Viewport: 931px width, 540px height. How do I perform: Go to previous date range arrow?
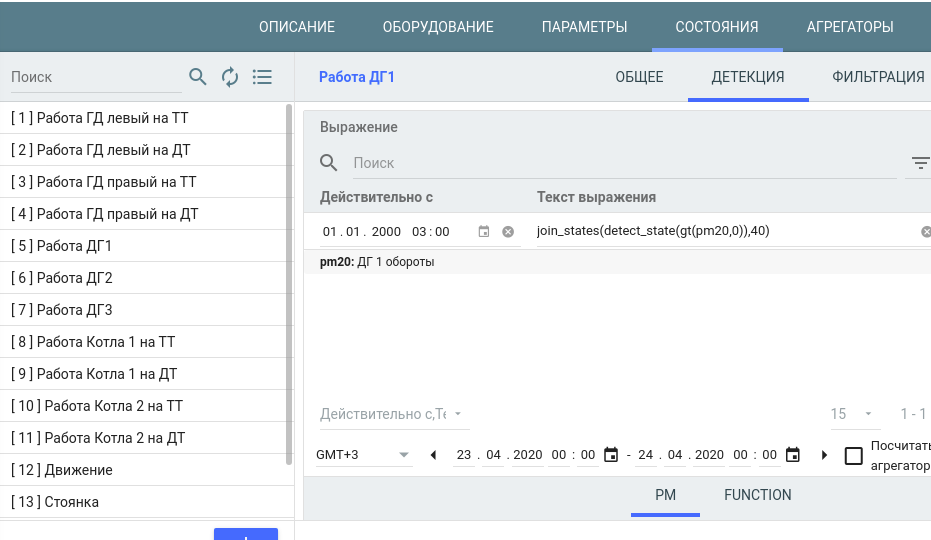point(433,455)
